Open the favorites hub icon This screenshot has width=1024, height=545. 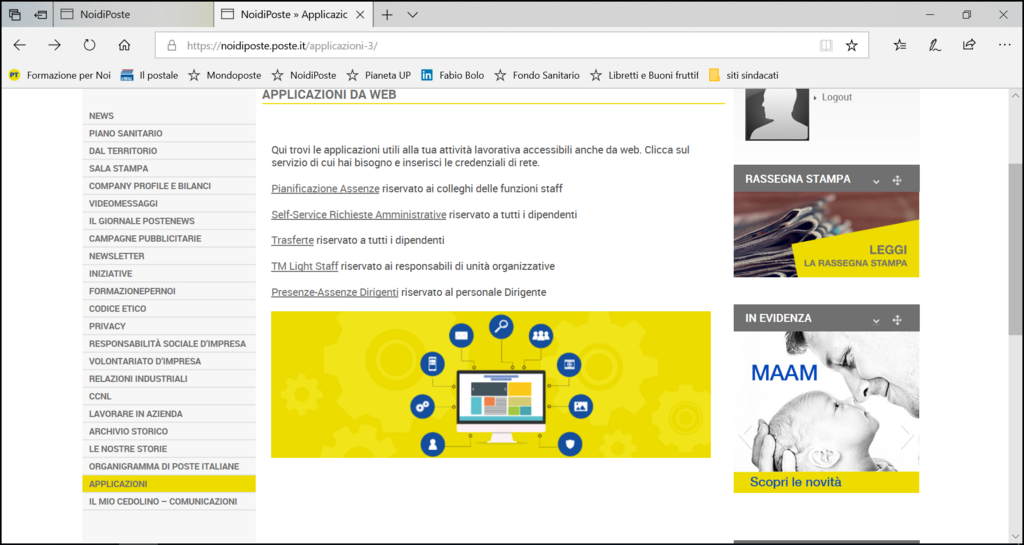pyautogui.click(x=900, y=45)
